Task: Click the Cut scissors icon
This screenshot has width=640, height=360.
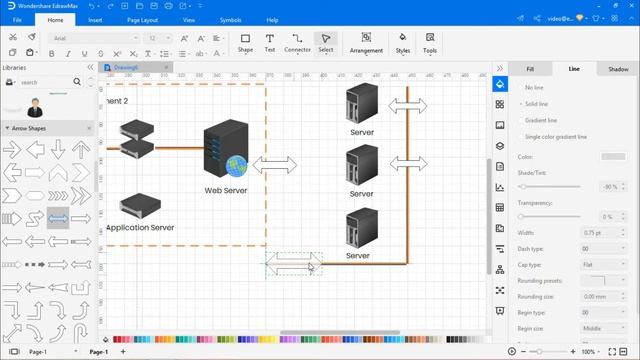Action: point(13,37)
